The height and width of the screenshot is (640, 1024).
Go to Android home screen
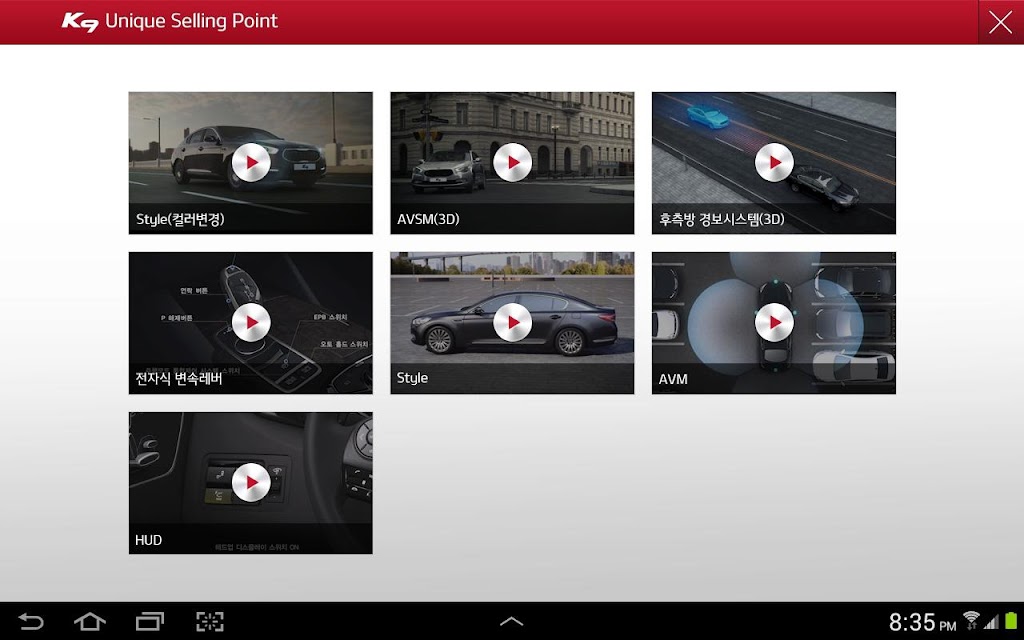89,621
